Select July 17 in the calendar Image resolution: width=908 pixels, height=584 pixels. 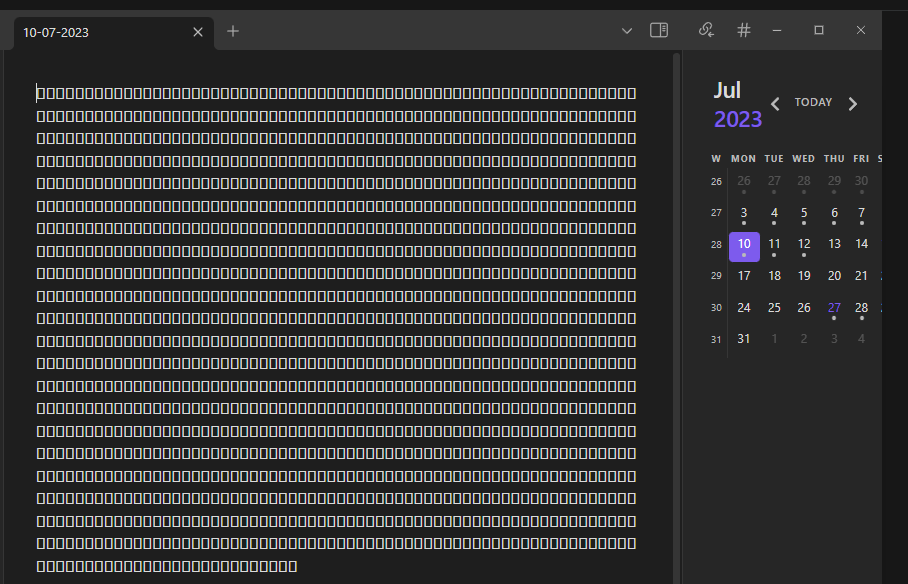pos(744,278)
